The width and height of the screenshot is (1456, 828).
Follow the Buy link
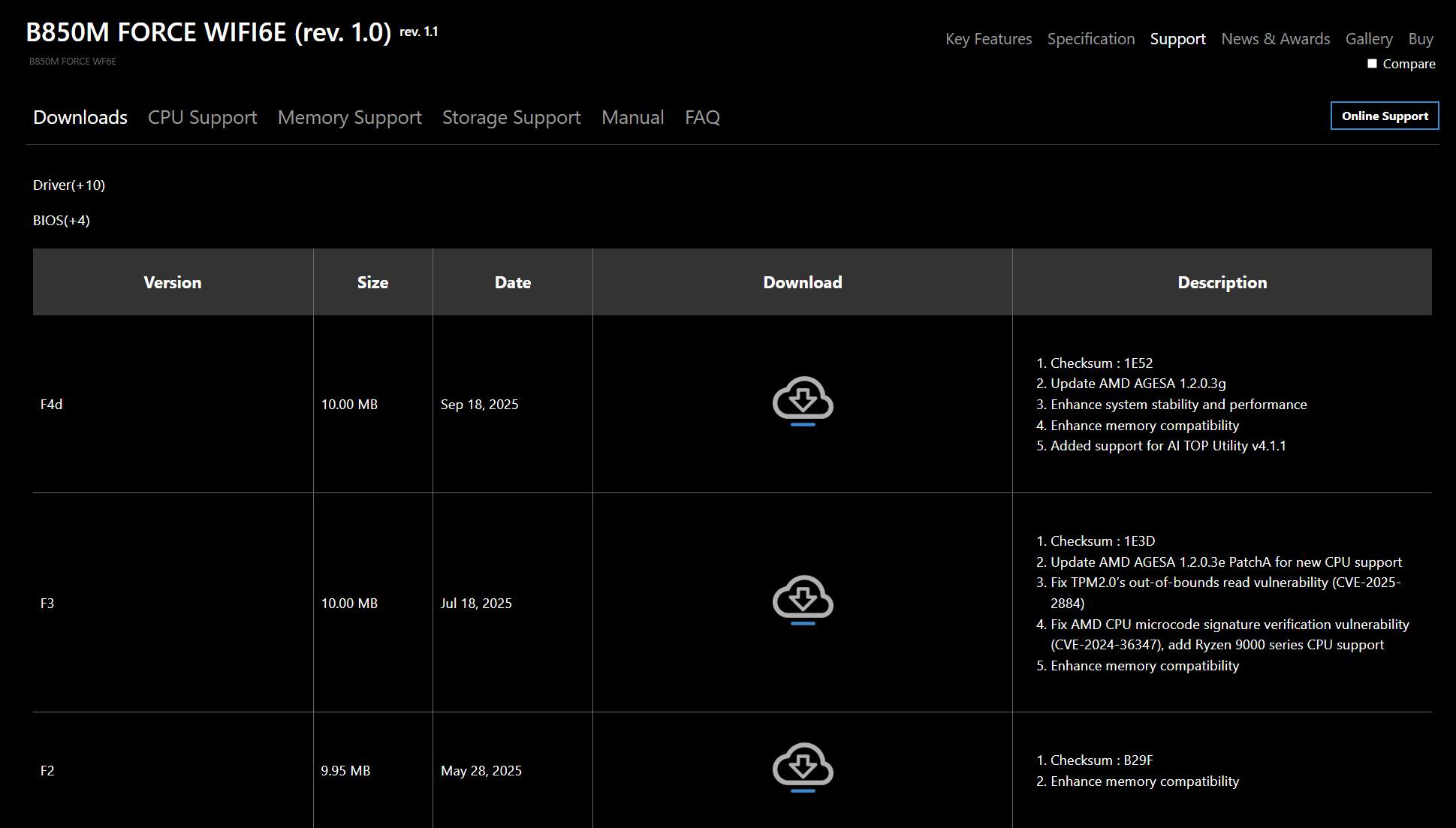tap(1421, 39)
